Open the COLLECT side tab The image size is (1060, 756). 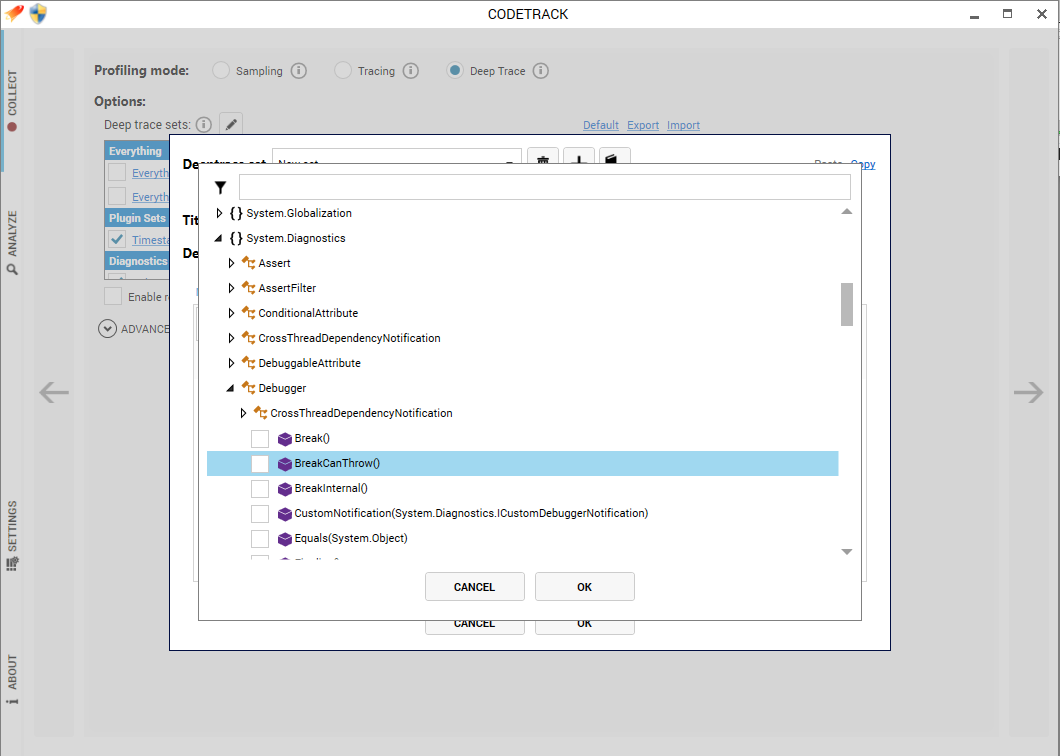11,101
